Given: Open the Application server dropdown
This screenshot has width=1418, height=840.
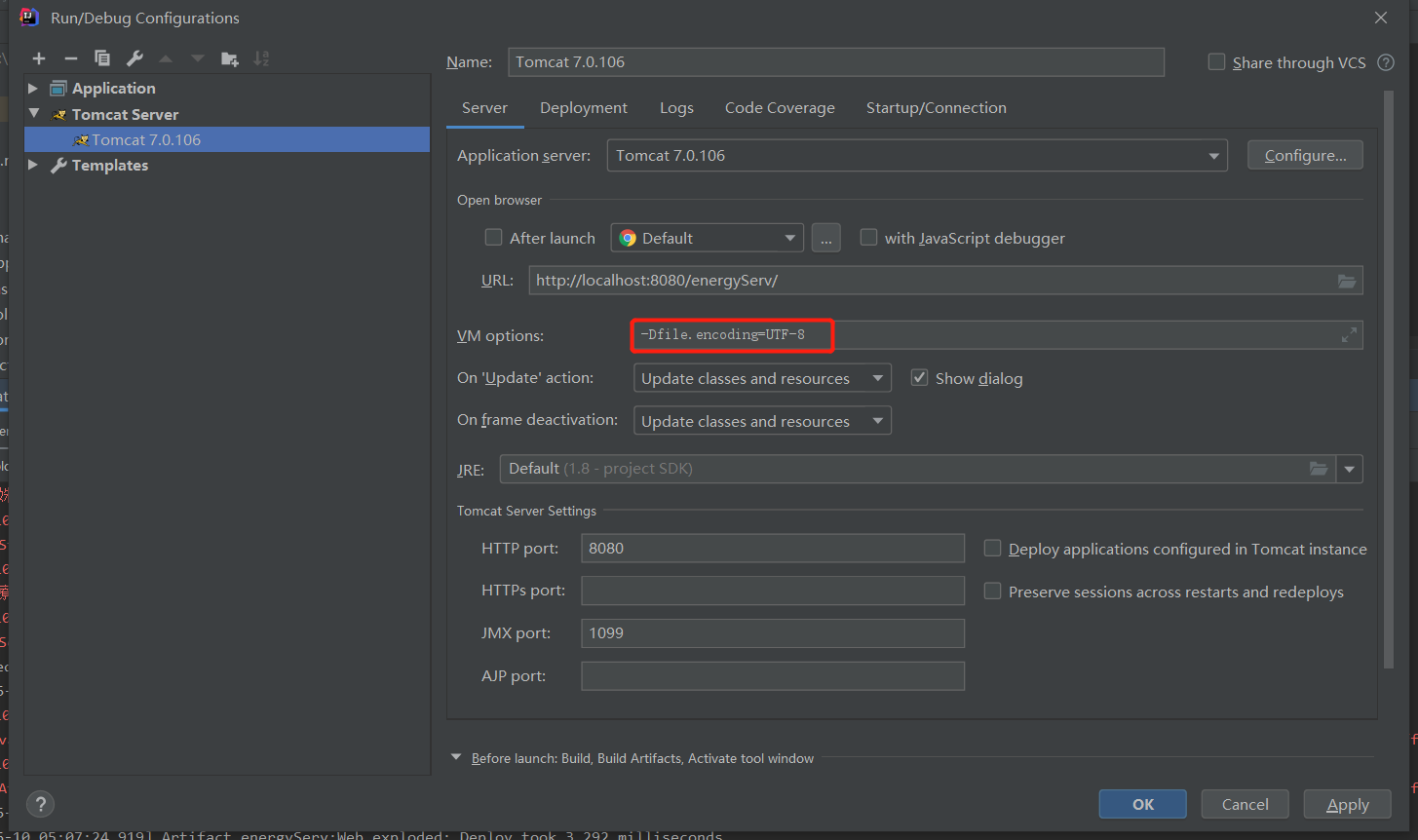Looking at the screenshot, I should (x=916, y=155).
